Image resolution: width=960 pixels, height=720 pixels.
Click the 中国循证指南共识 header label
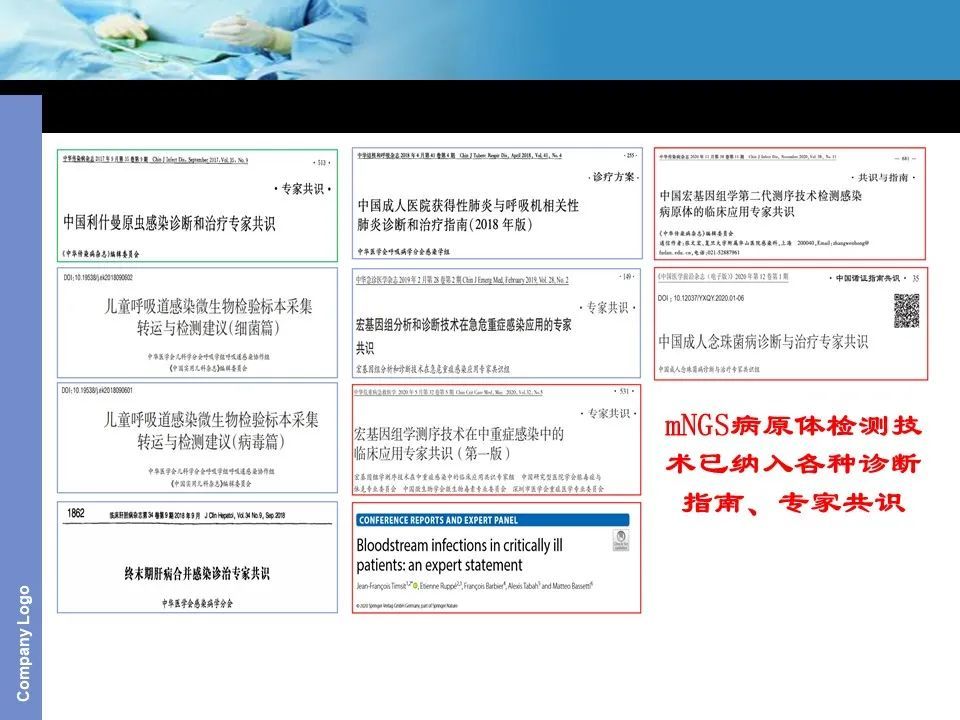(x=867, y=278)
